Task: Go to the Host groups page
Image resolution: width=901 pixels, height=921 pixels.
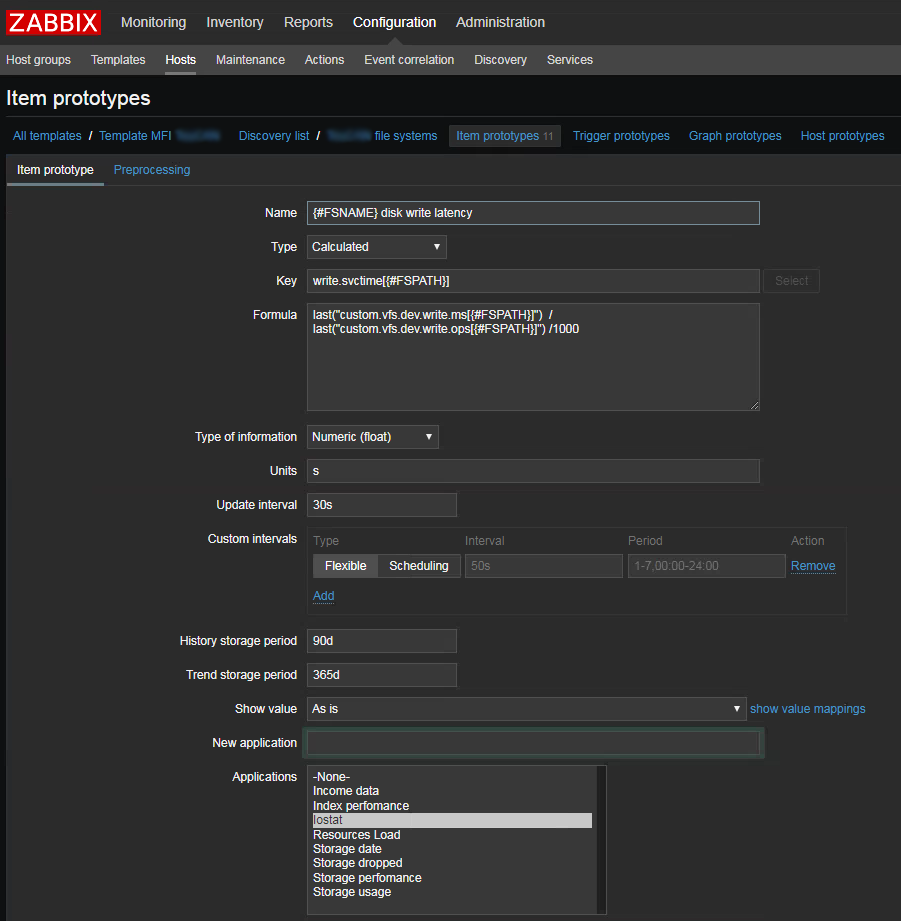Action: tap(38, 60)
